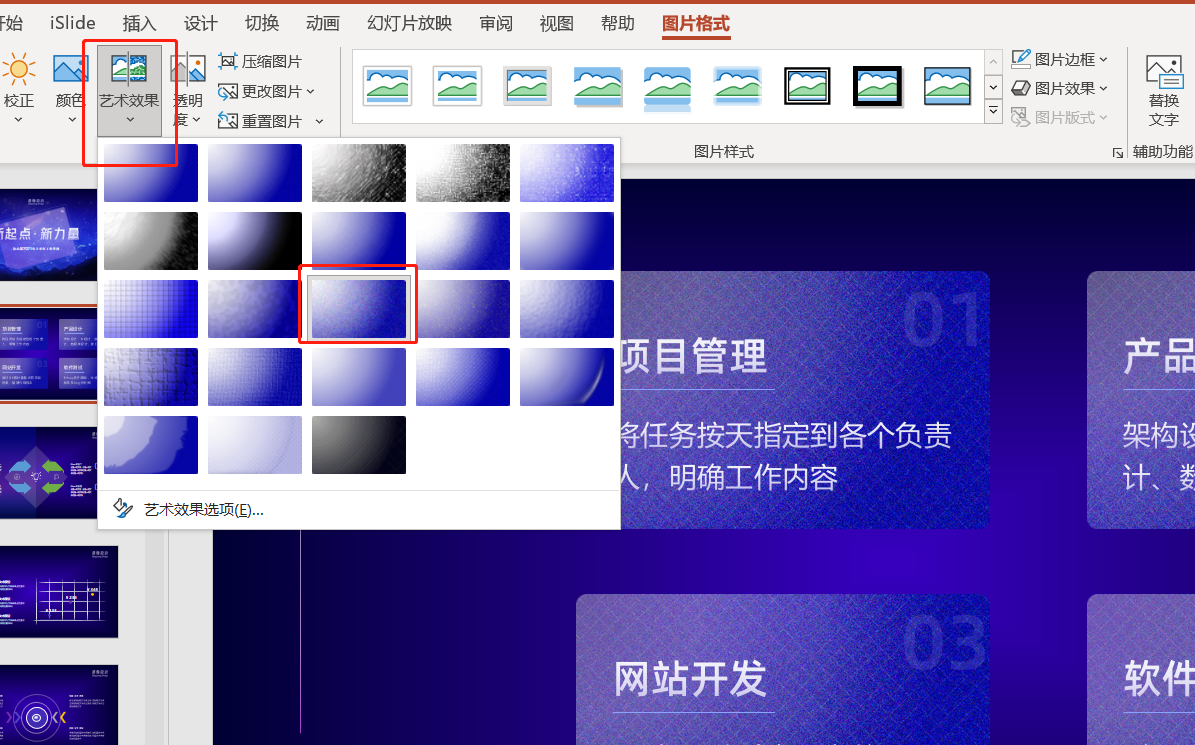Image resolution: width=1195 pixels, height=745 pixels.
Task: Click 压缩图片 compress pictures
Action: (260, 62)
